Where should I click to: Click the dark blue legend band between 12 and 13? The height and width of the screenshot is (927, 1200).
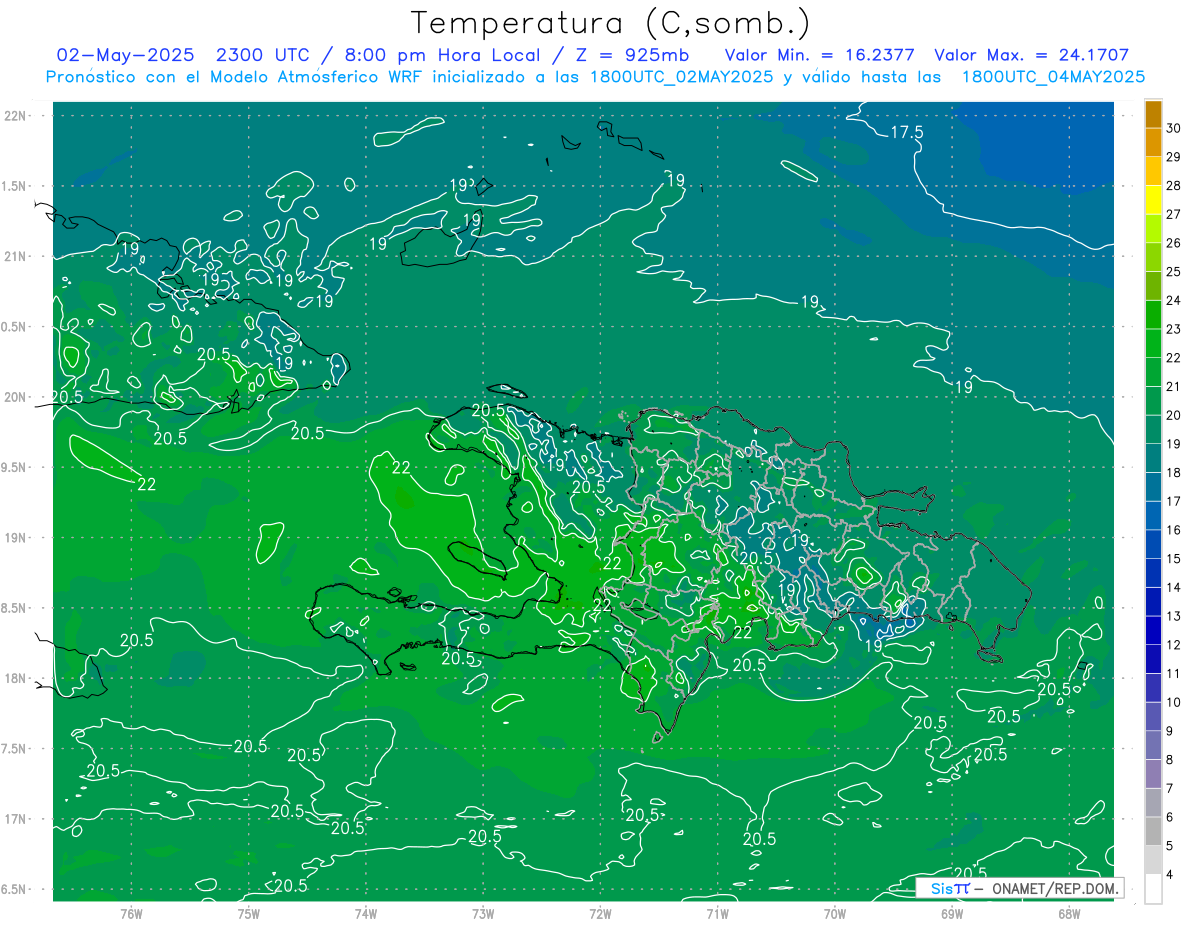1153,630
